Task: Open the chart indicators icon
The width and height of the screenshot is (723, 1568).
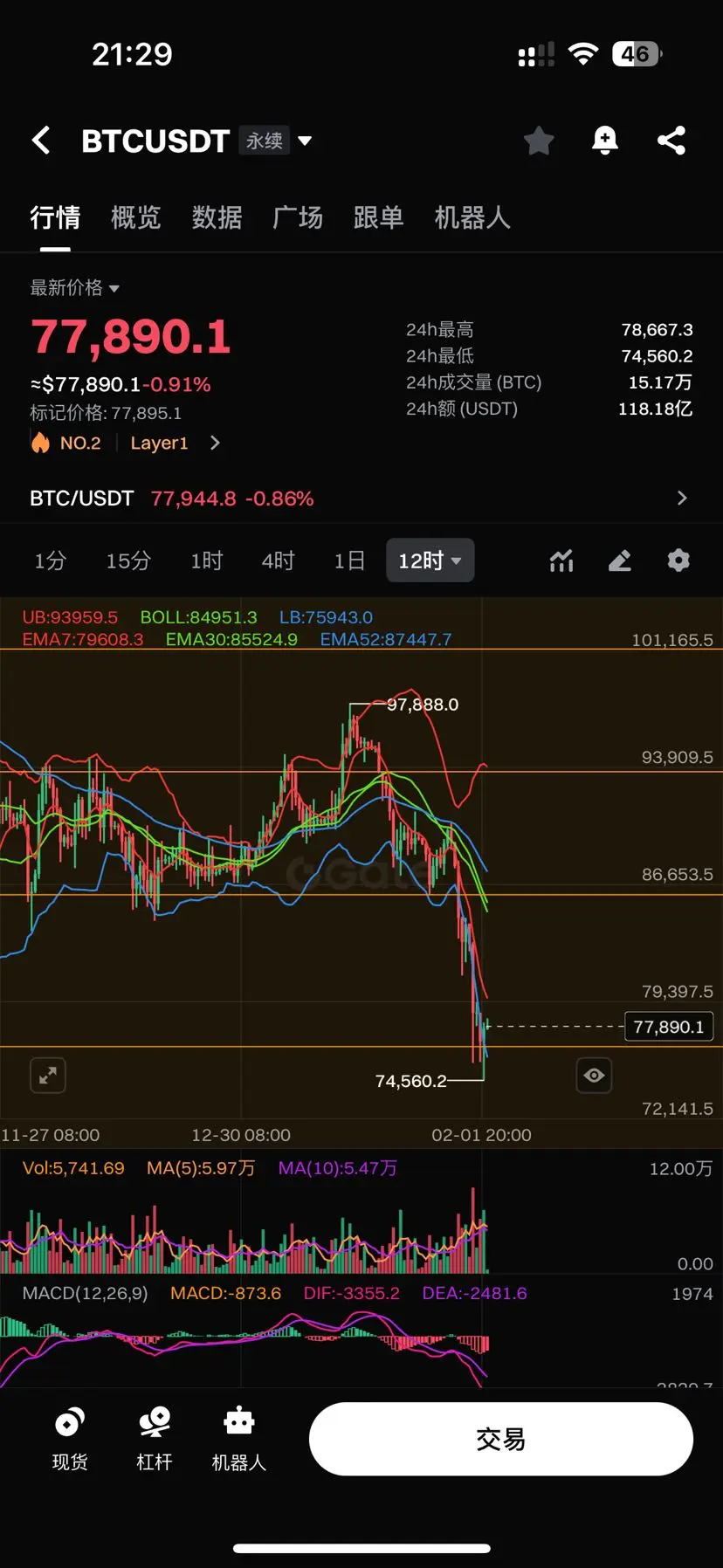Action: point(561,560)
